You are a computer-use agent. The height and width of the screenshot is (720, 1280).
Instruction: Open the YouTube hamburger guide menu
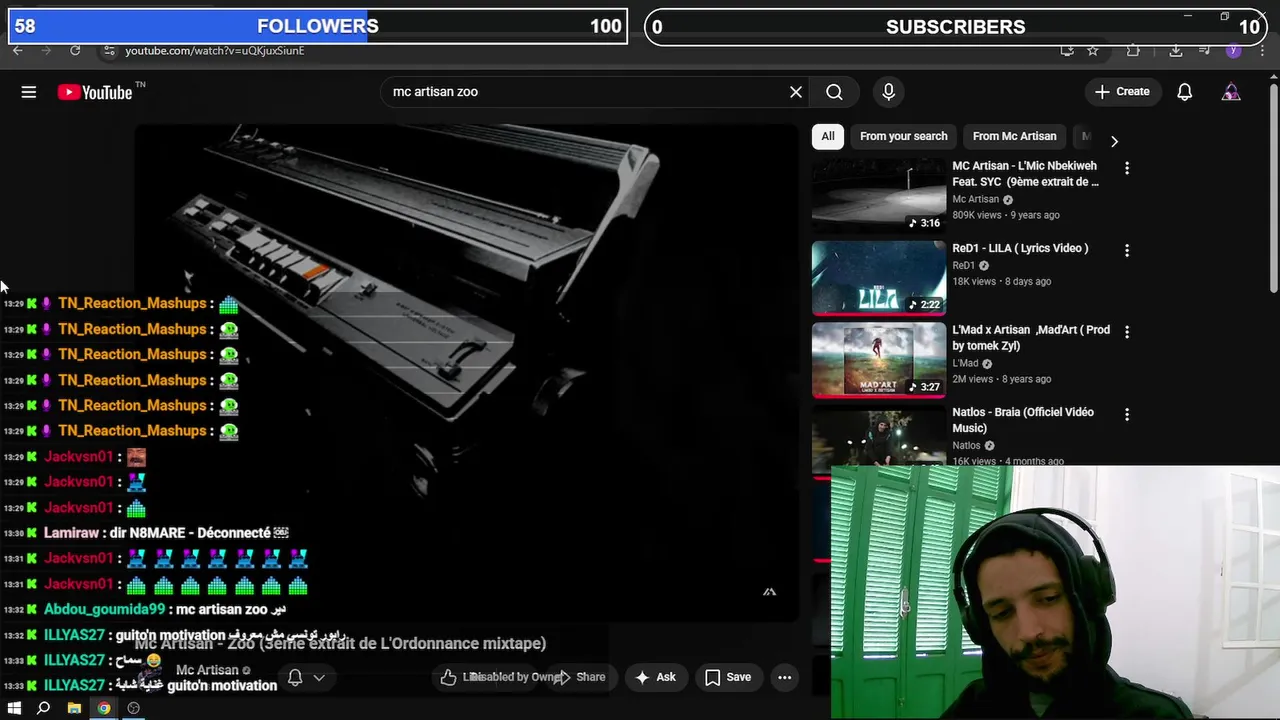click(x=29, y=92)
